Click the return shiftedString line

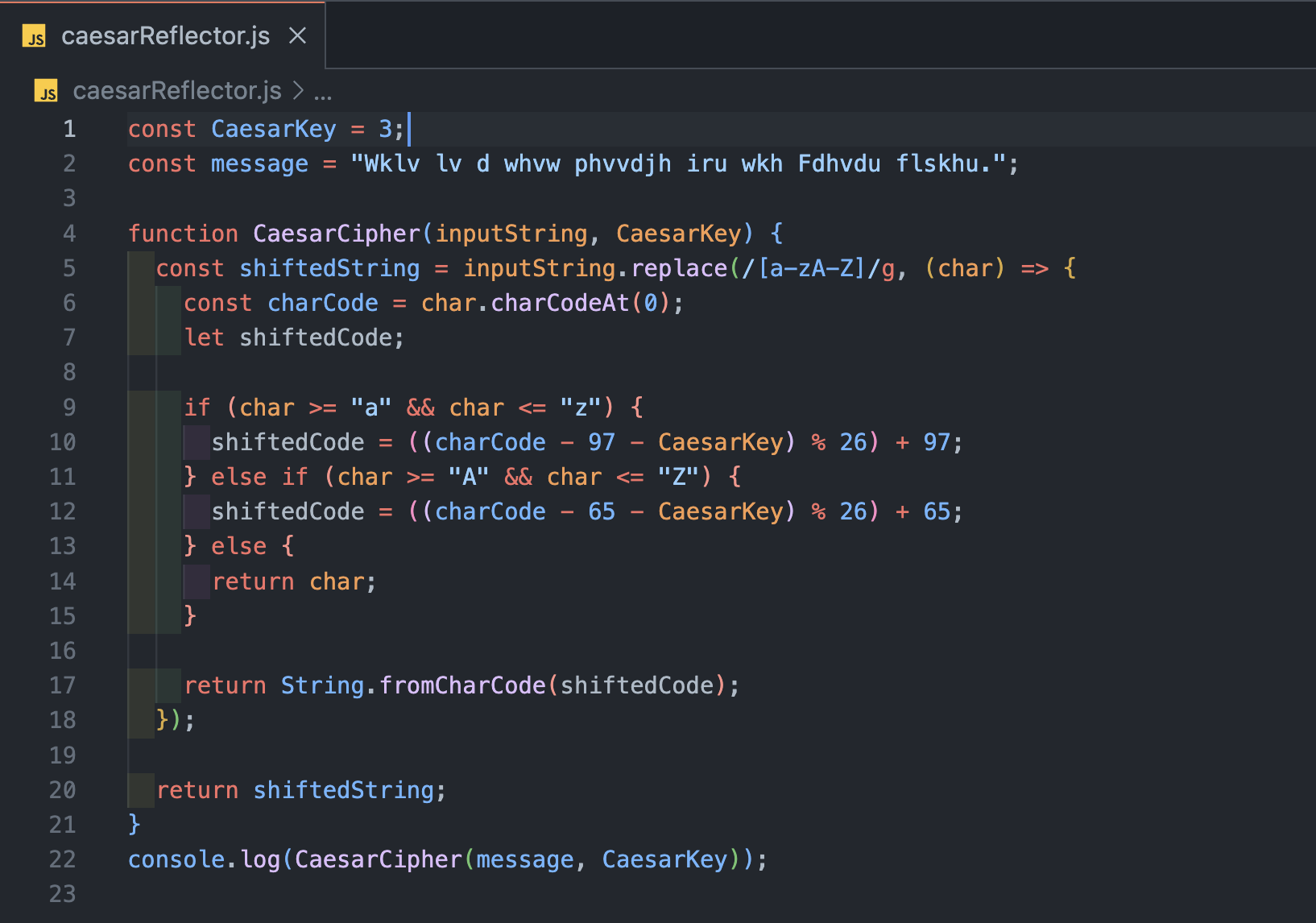pyautogui.click(x=302, y=790)
